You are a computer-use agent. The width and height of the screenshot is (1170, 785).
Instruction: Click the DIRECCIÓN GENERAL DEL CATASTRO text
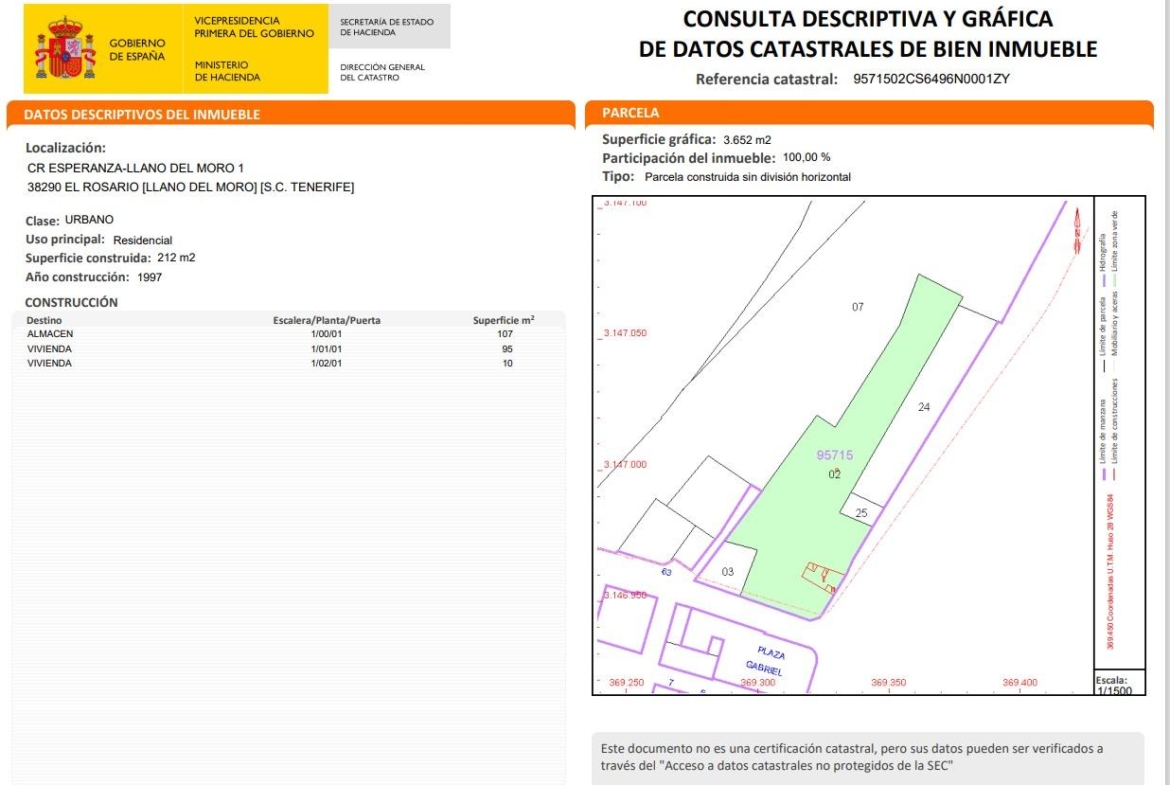tap(382, 72)
